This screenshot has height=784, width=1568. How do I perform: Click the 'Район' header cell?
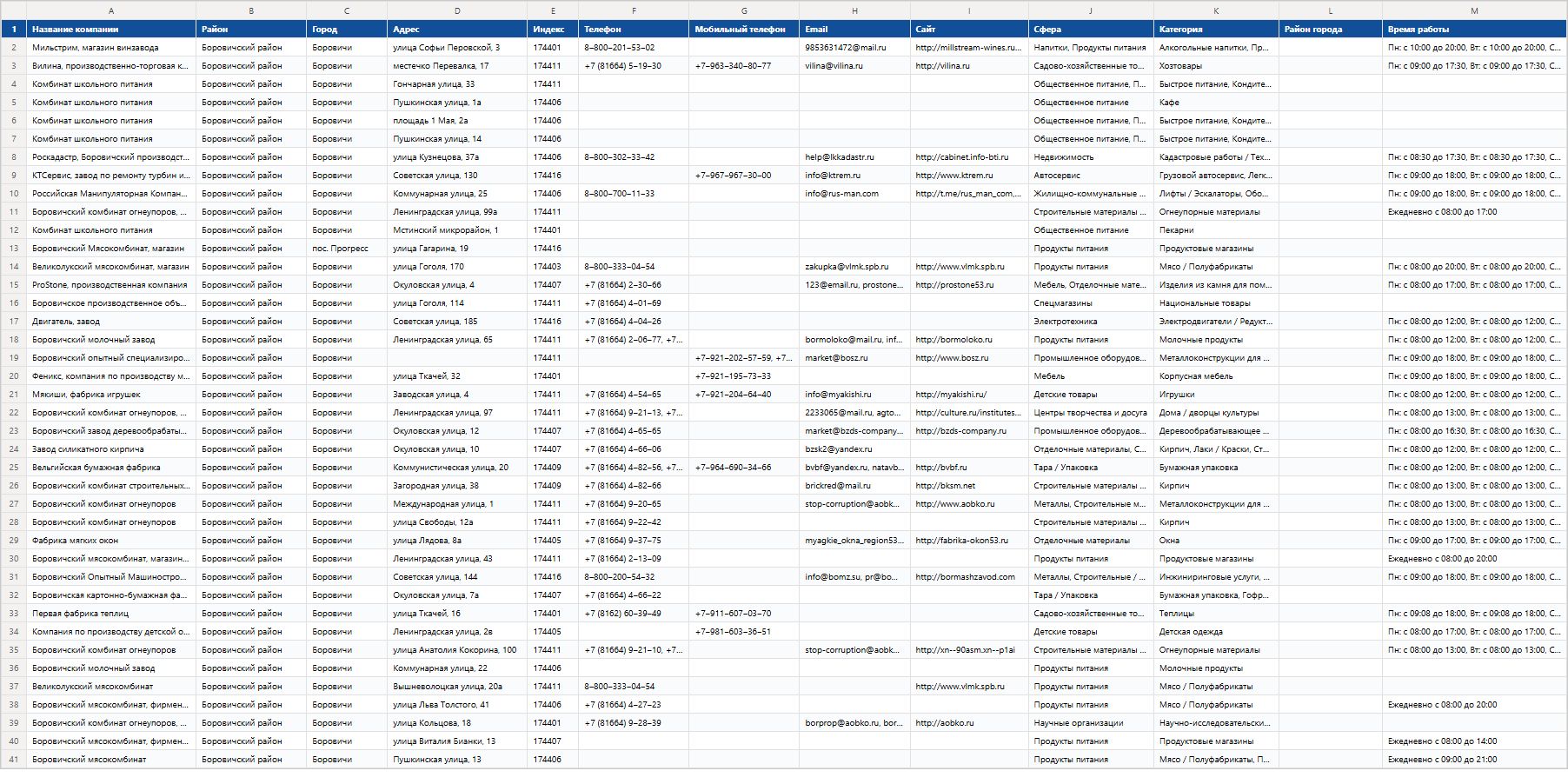(251, 30)
